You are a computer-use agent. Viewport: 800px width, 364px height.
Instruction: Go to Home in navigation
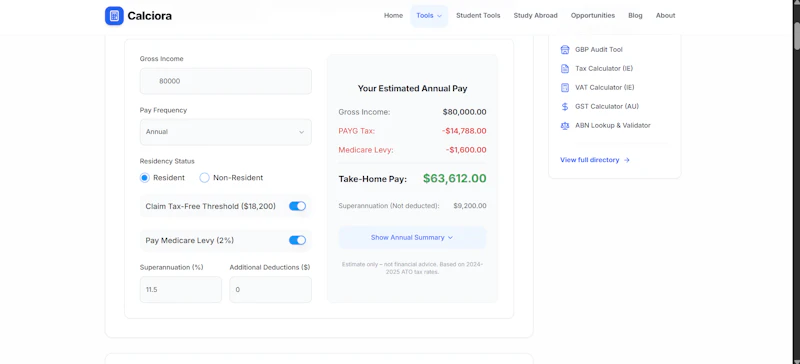click(x=393, y=16)
